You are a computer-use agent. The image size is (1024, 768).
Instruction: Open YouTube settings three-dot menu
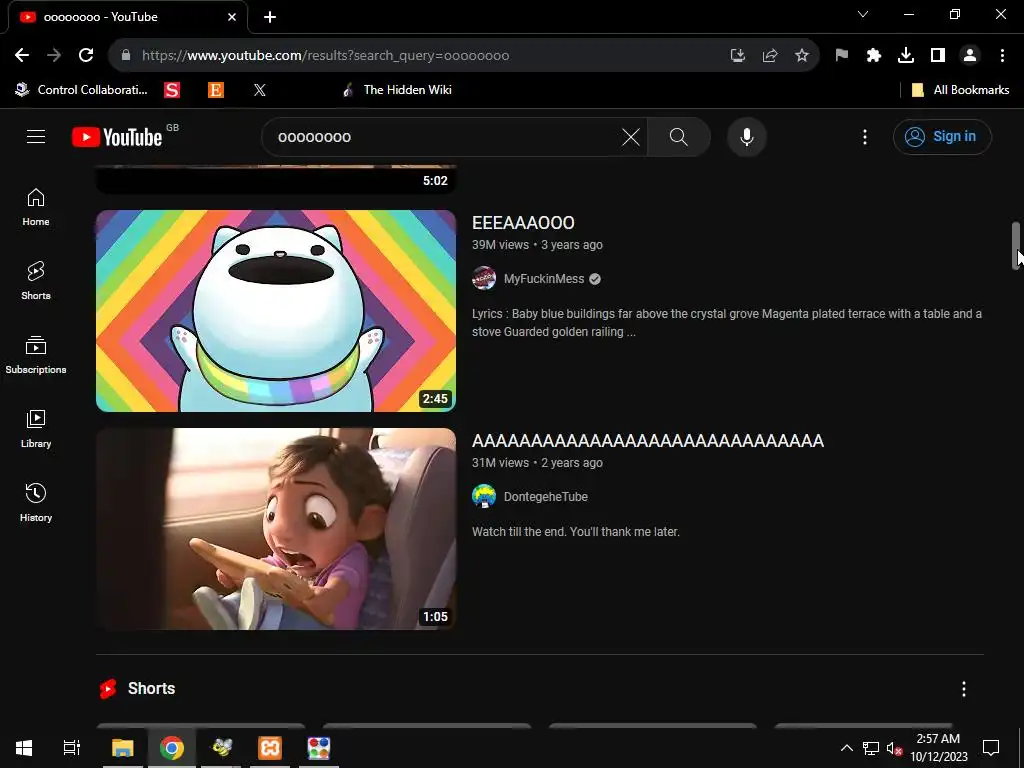pyautogui.click(x=865, y=136)
